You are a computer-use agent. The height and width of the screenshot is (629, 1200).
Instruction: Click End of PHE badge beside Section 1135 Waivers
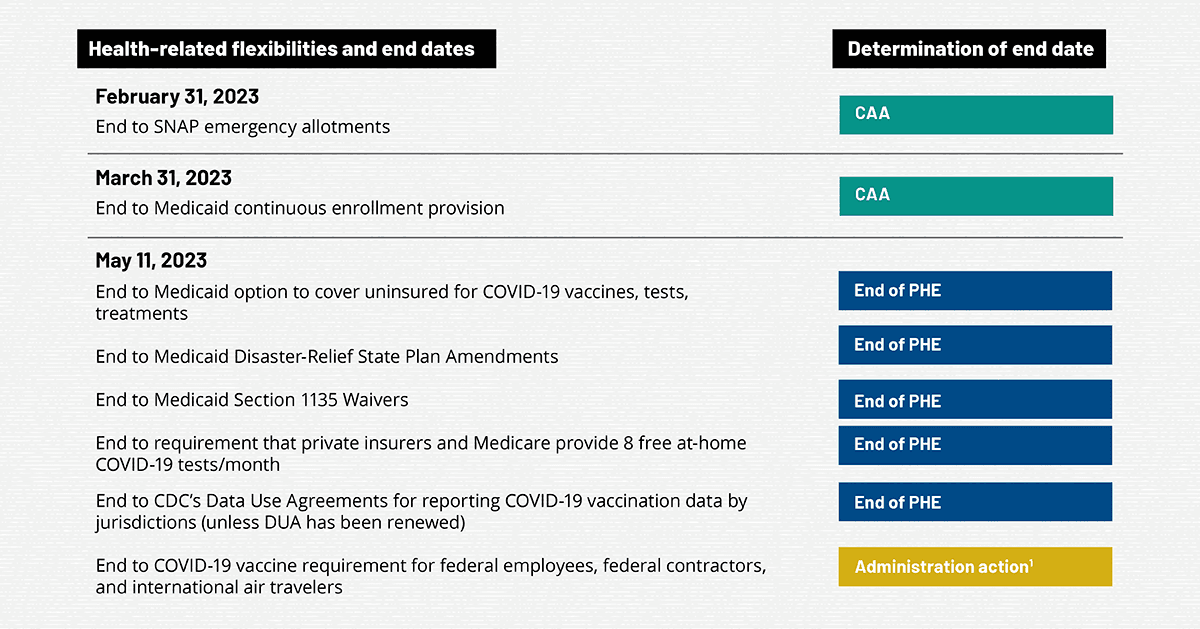click(975, 400)
